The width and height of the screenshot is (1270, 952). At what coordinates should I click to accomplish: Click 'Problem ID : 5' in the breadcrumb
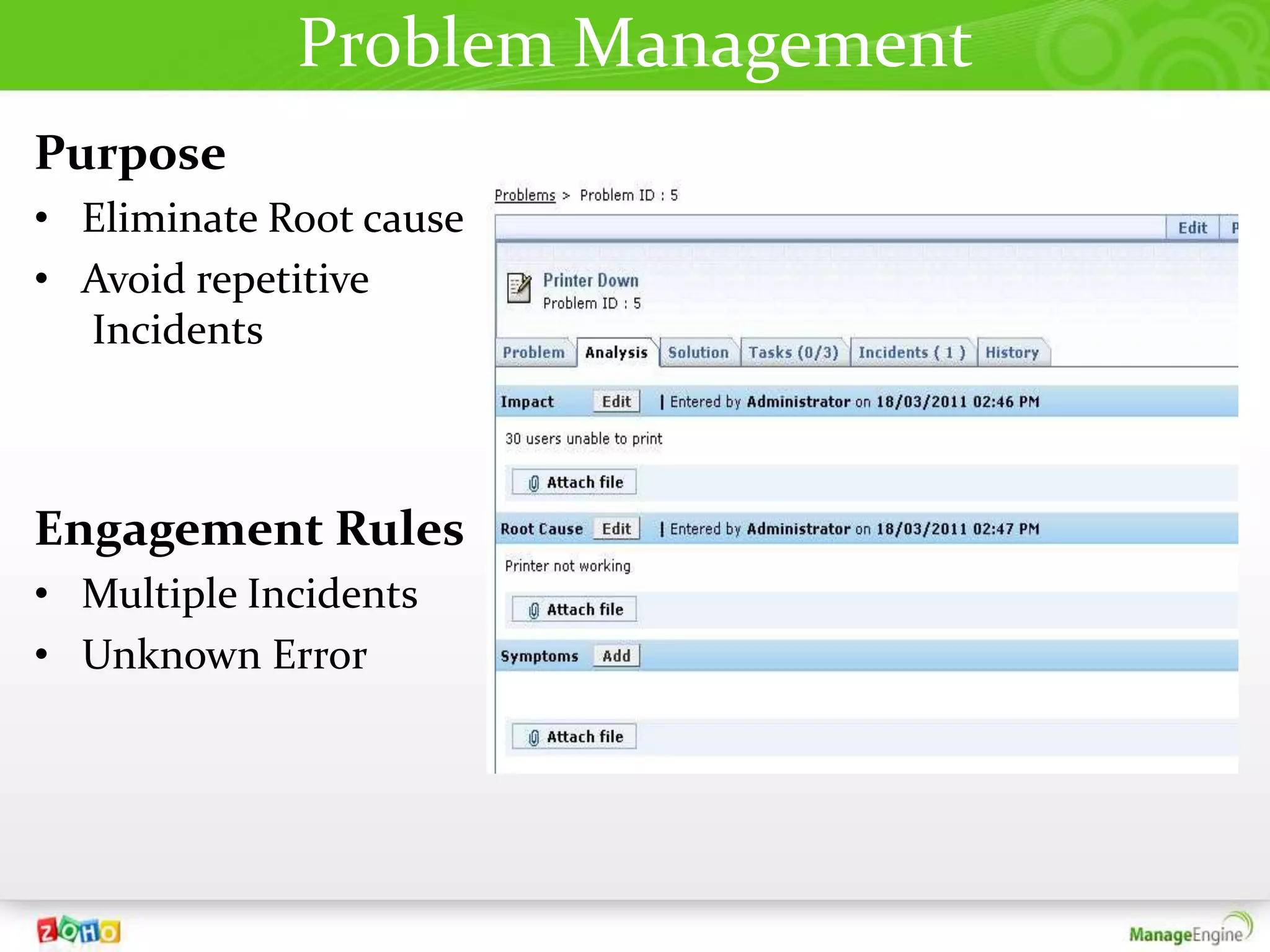pyautogui.click(x=629, y=195)
